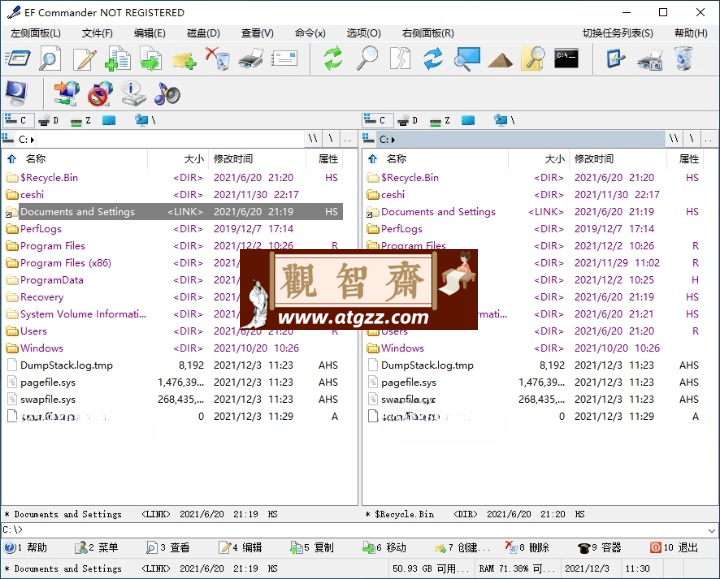This screenshot has height=579, width=720.
Task: Select drive D in right panel drive bar
Action: tap(408, 120)
